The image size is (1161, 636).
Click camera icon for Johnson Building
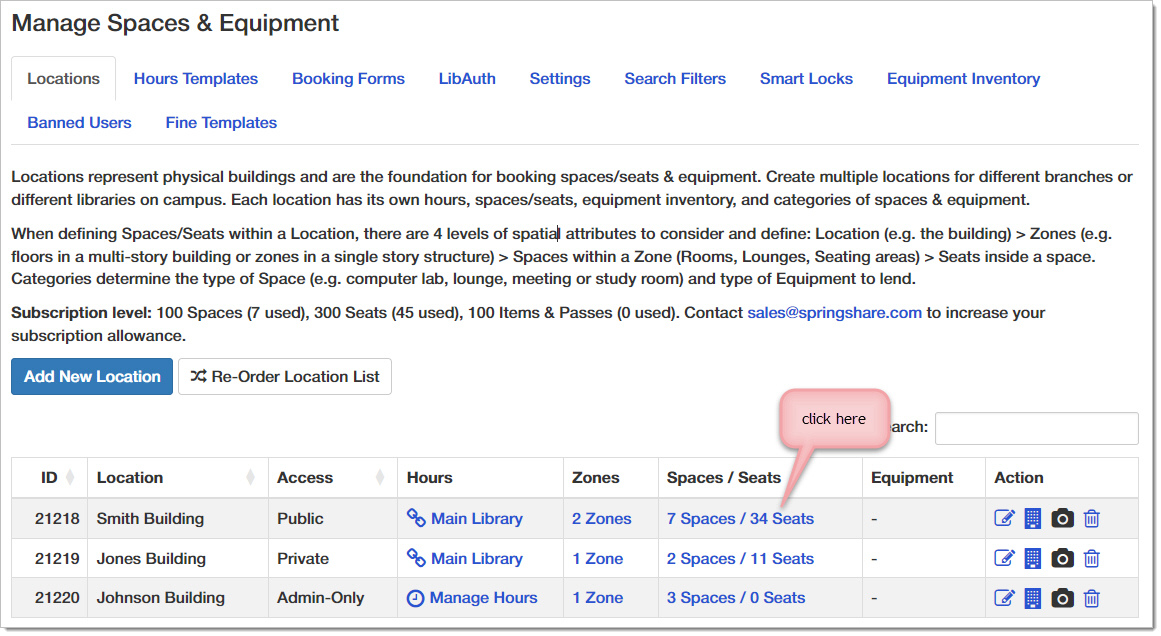(x=1063, y=598)
